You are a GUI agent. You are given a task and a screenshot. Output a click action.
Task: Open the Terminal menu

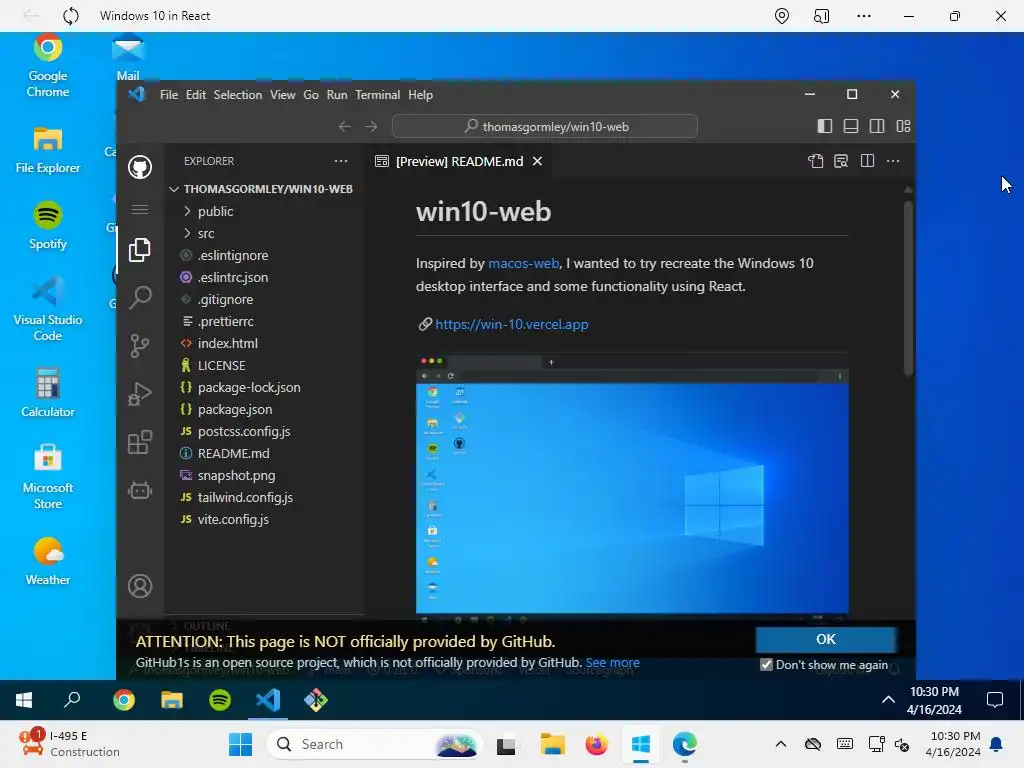click(x=377, y=95)
